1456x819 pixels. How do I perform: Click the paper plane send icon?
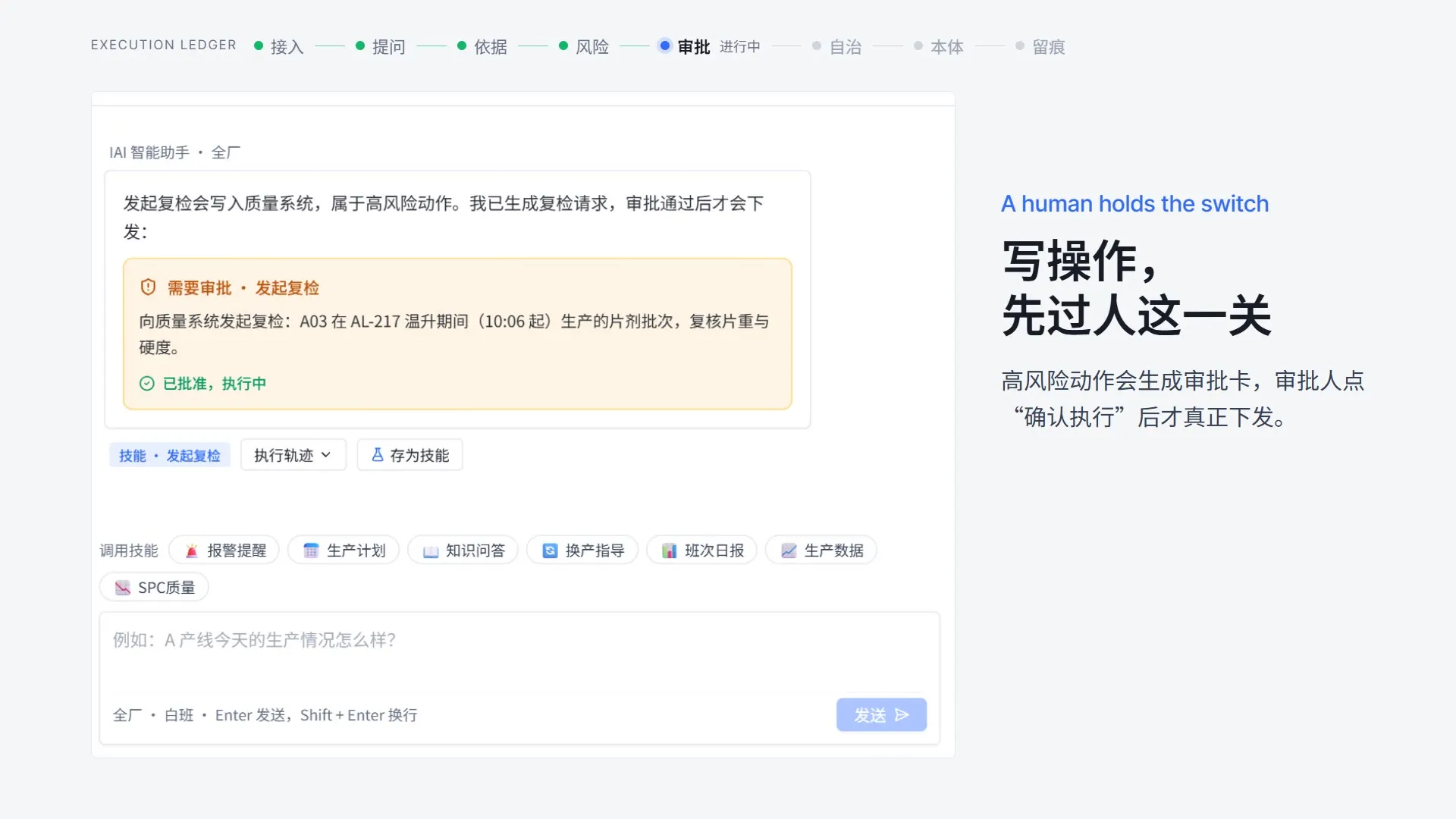point(902,715)
